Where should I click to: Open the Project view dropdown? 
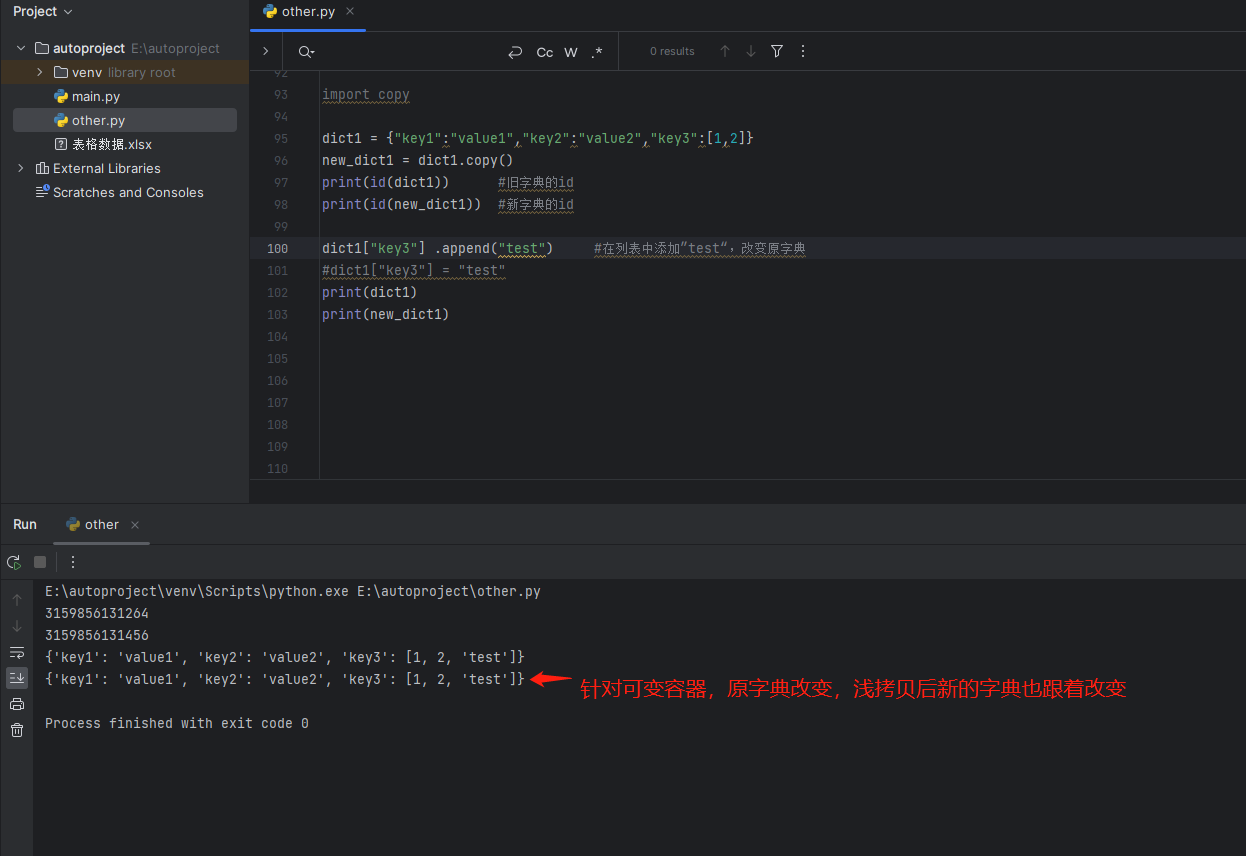43,12
